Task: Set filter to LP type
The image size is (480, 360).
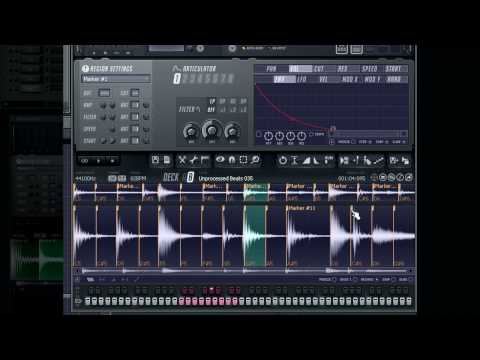Action: click(x=212, y=101)
